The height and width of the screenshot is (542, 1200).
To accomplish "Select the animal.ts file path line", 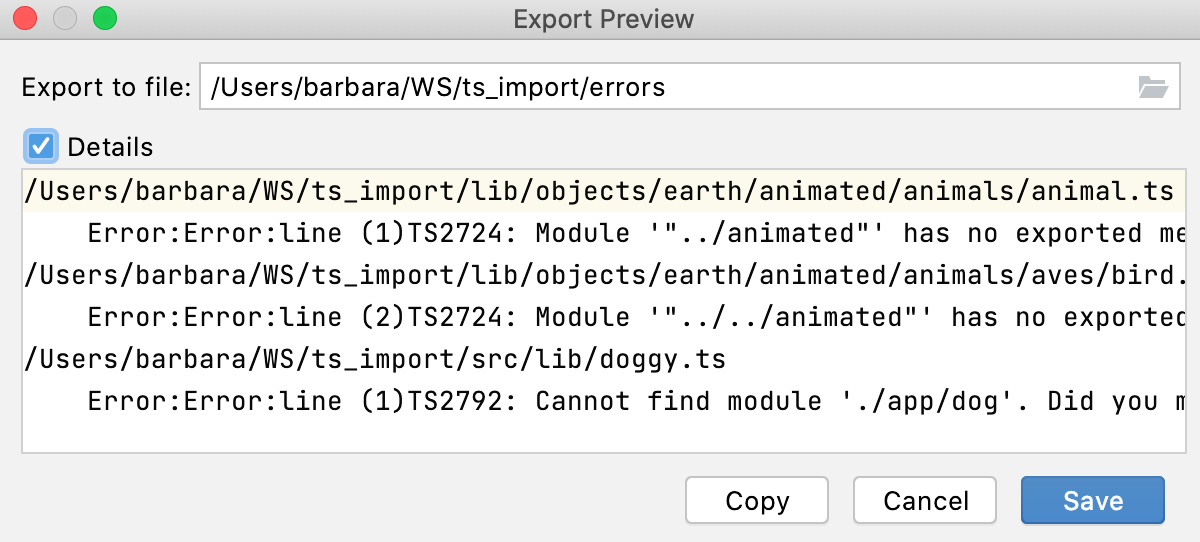I will point(598,191).
